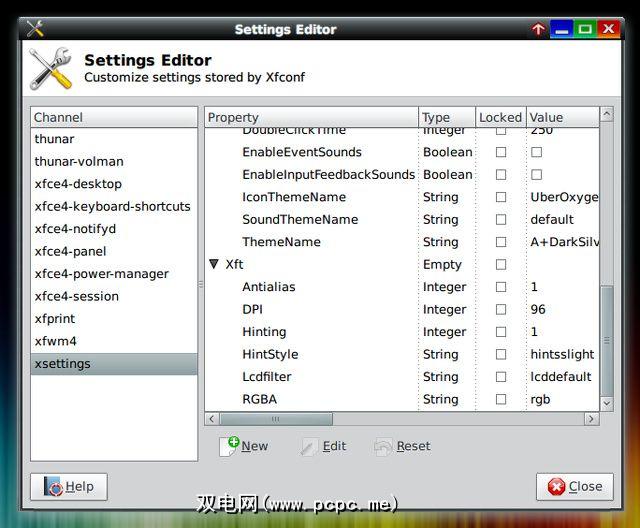This screenshot has width=640, height=528.
Task: Open the xfce4-panel channel
Action: 70,251
